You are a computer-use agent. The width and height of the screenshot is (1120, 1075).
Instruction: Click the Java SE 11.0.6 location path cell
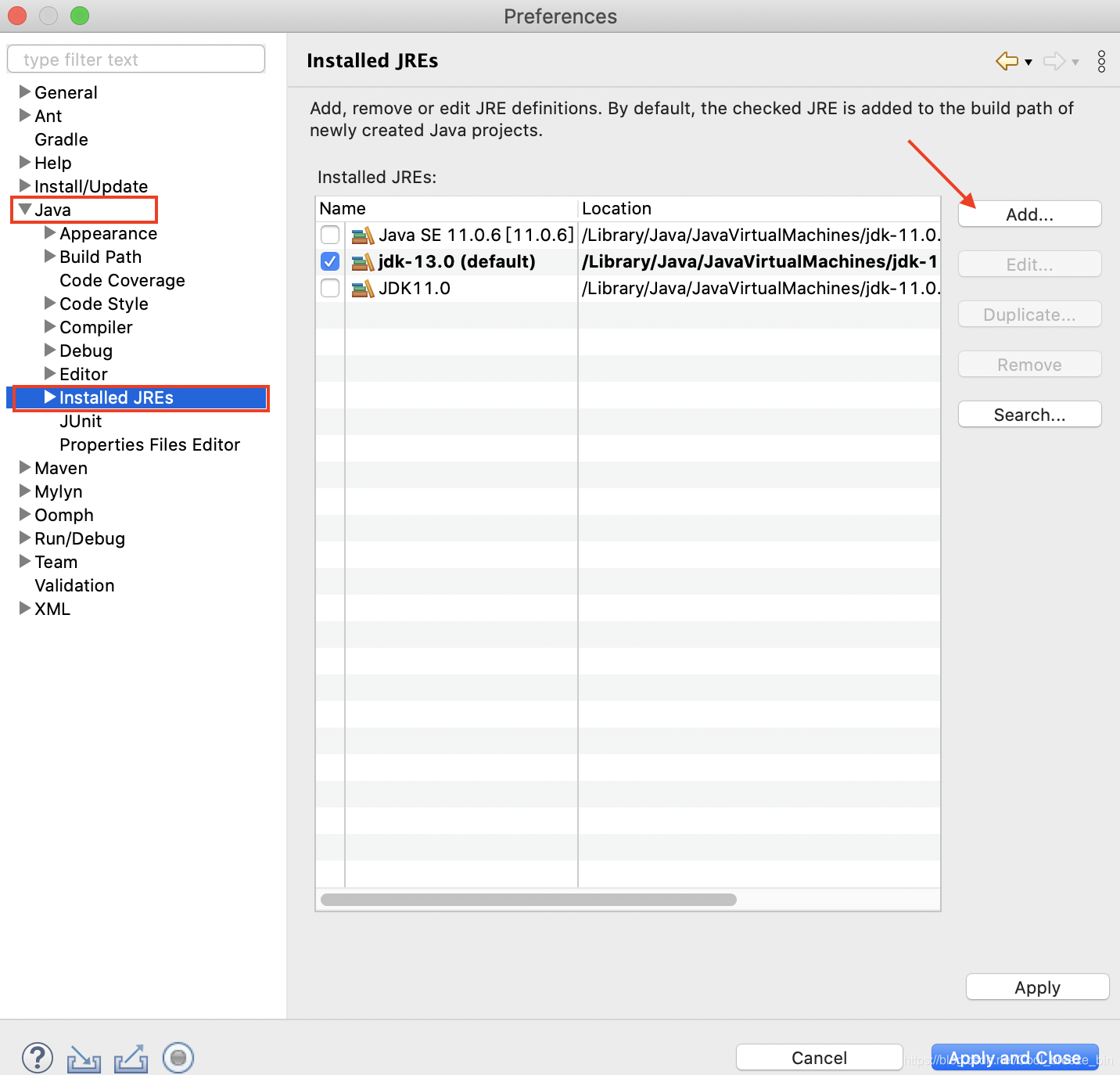coord(759,235)
